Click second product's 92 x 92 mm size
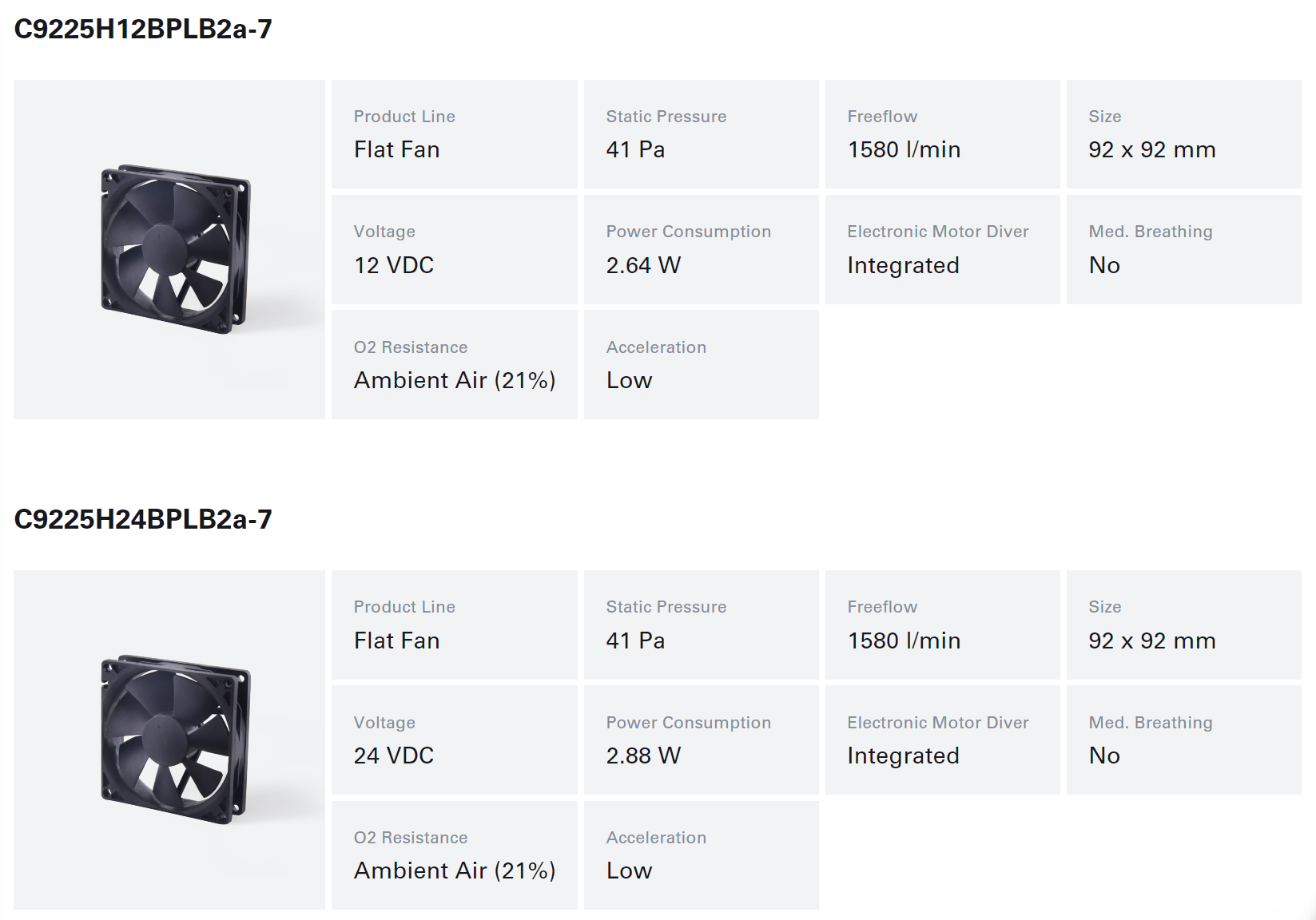1316x920 pixels. coord(1184,625)
